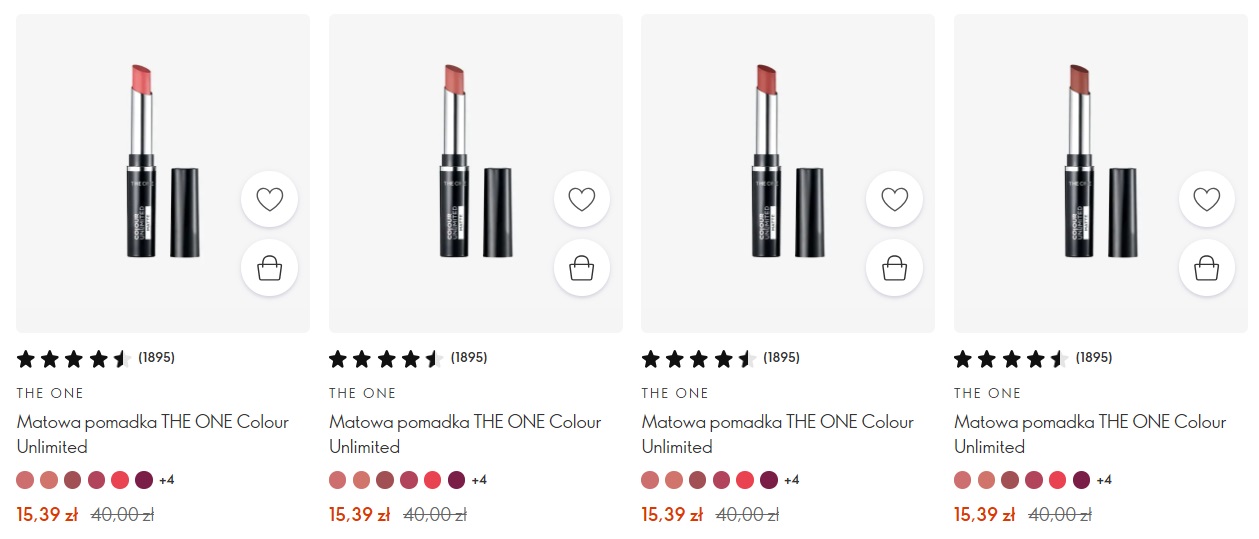The height and width of the screenshot is (539, 1259).
Task: Expand +4 shades on fourth product
Action: (x=1104, y=480)
